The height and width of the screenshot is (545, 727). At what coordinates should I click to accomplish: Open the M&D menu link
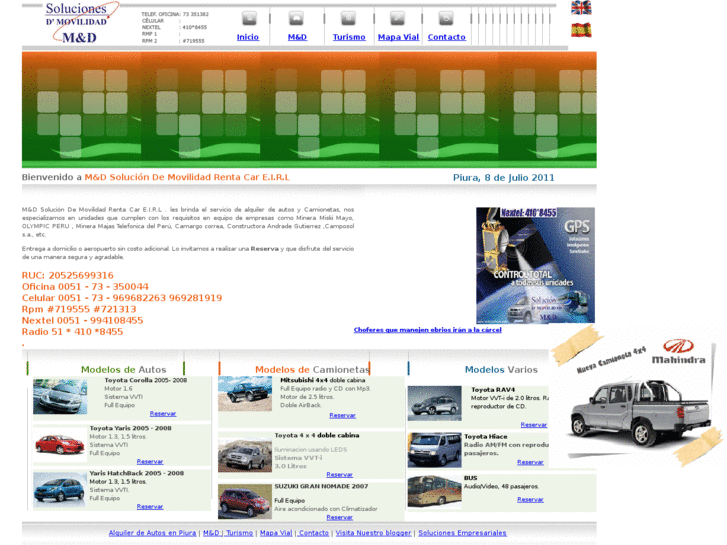297,37
